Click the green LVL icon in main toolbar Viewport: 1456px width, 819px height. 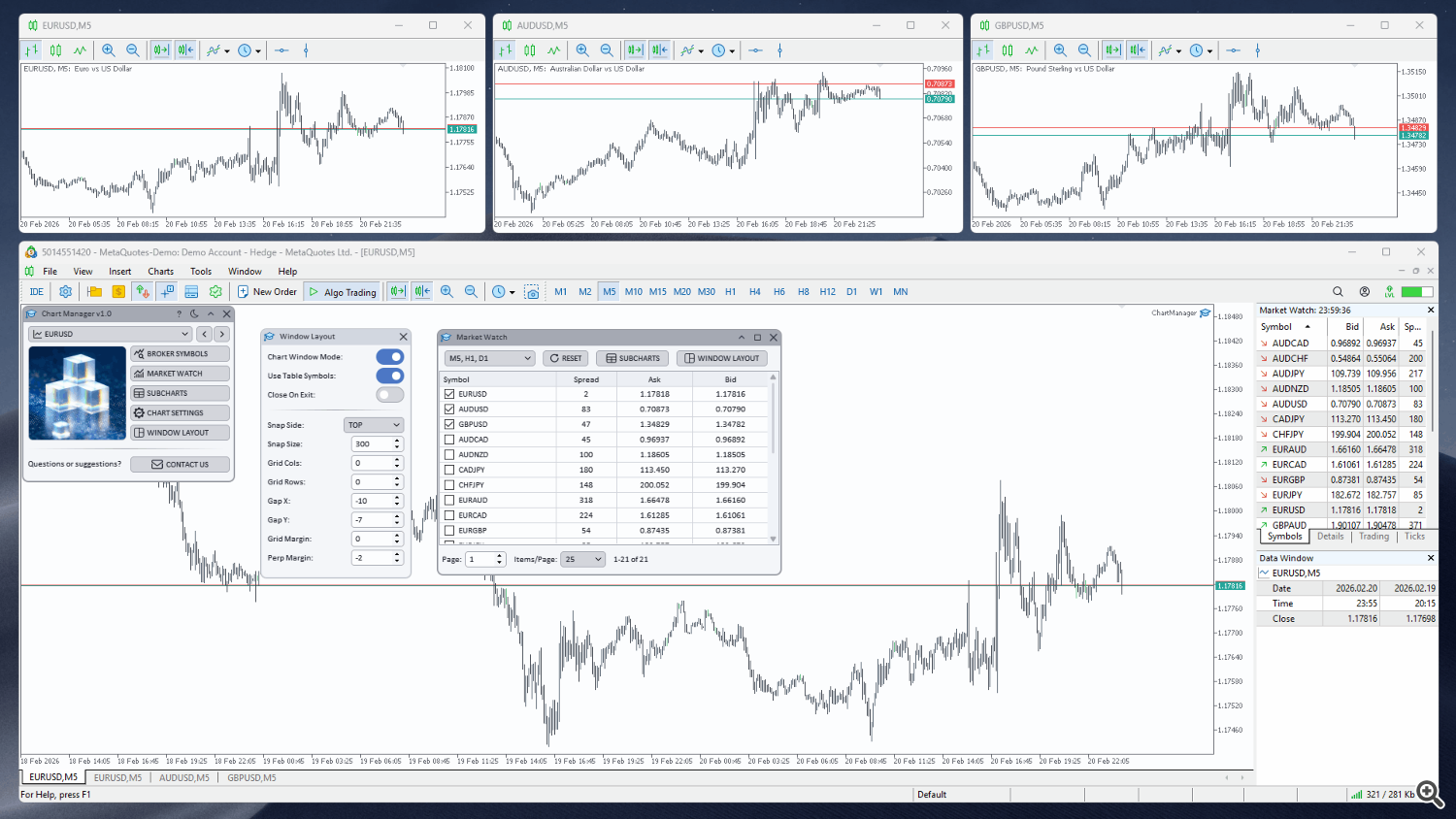pyautogui.click(x=1390, y=291)
